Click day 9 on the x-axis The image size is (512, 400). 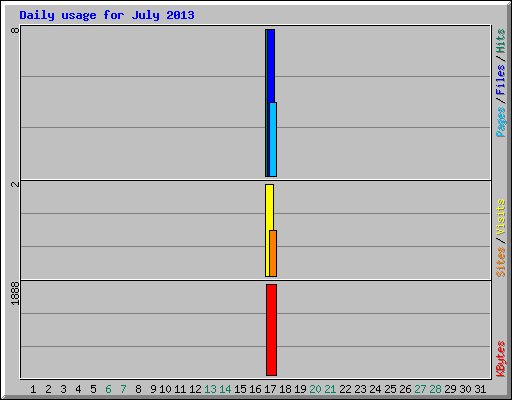click(x=153, y=389)
